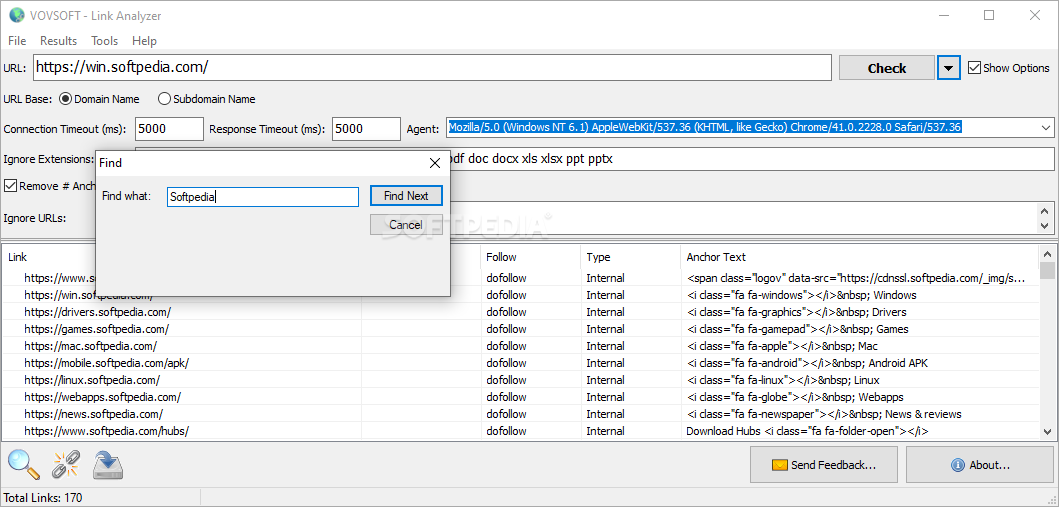Click the save/export download icon

107,464
